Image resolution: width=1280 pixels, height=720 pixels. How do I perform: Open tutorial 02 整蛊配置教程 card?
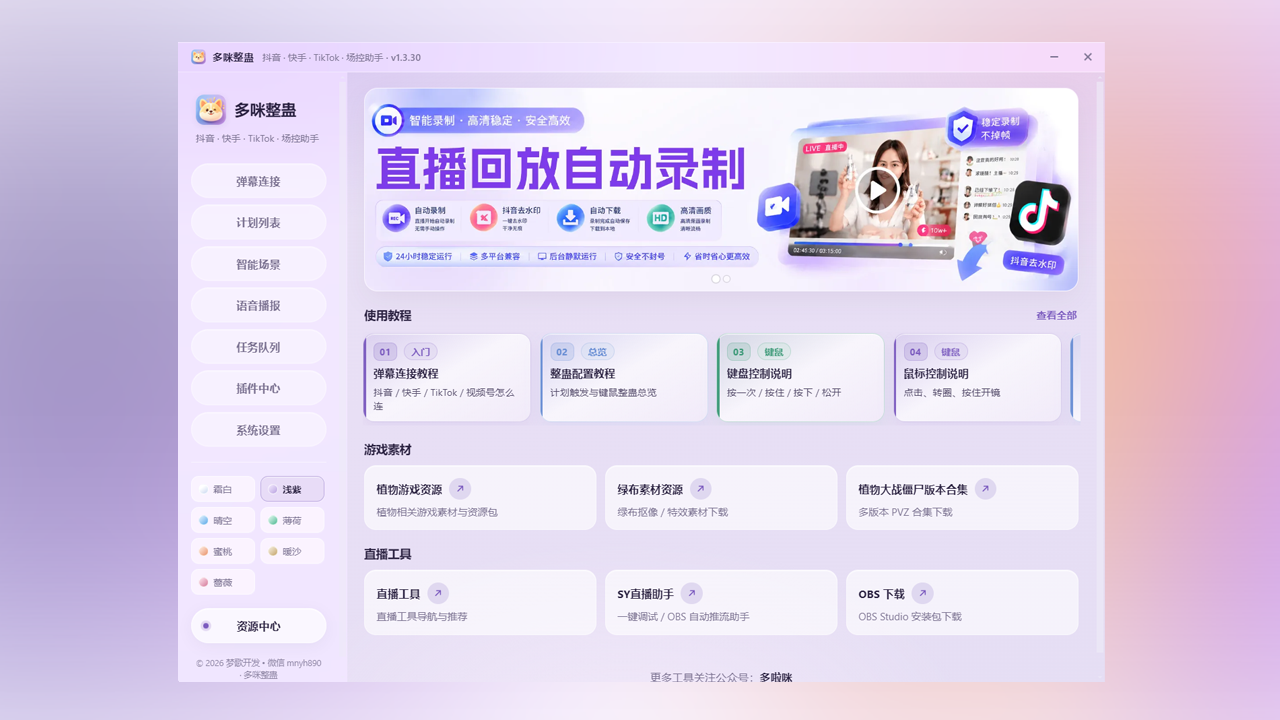623,377
